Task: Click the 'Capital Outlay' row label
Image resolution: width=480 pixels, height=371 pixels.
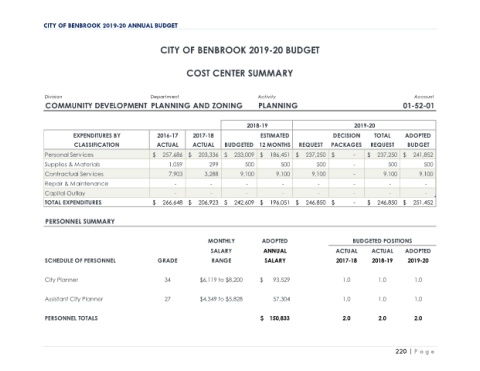Action: tap(65, 193)
